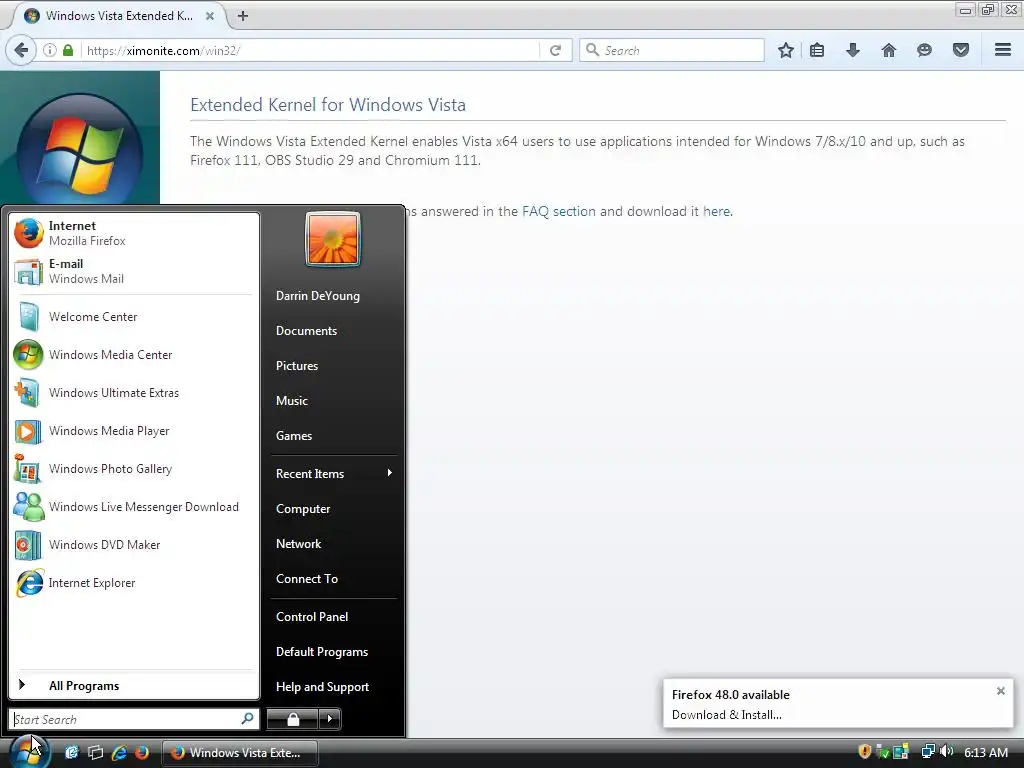Click the magnifier icon in Start Search
Image resolution: width=1024 pixels, height=768 pixels.
[x=248, y=719]
